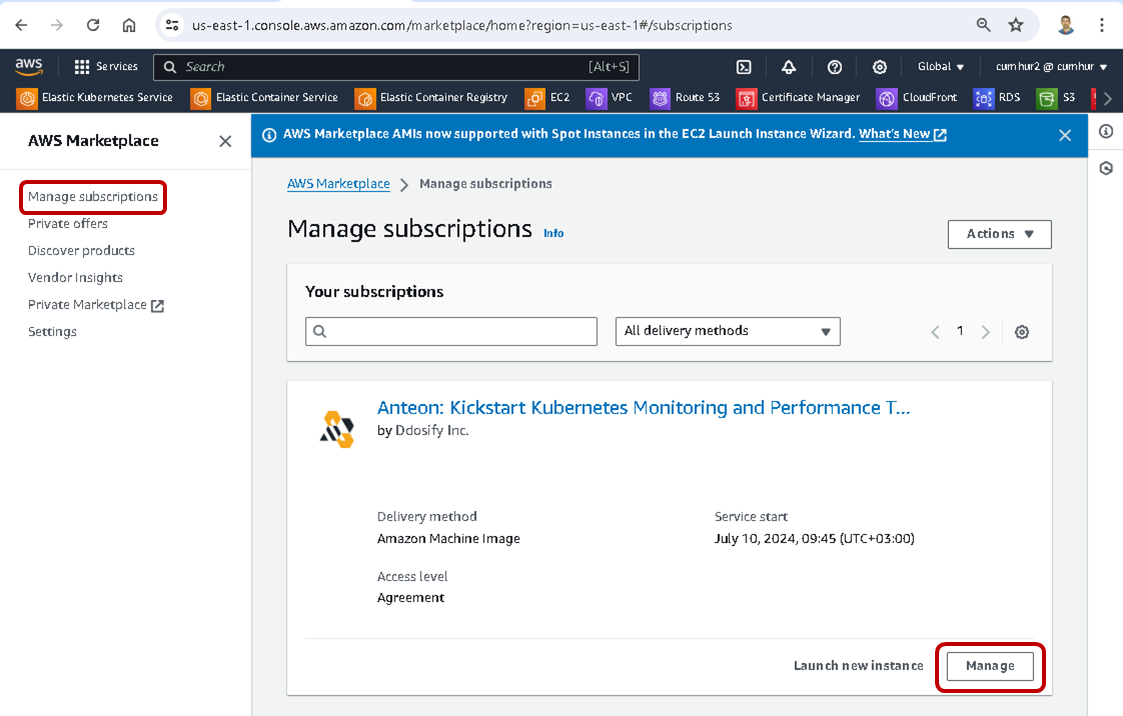The image size is (1123, 716).
Task: Click the subscriptions search field
Action: (x=451, y=331)
